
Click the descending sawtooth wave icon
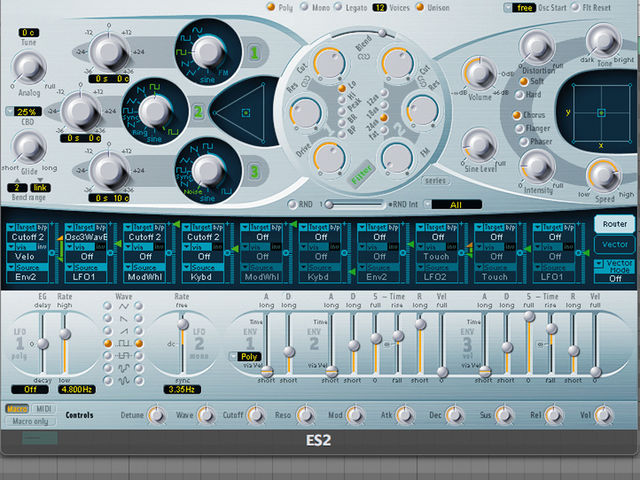click(x=123, y=318)
